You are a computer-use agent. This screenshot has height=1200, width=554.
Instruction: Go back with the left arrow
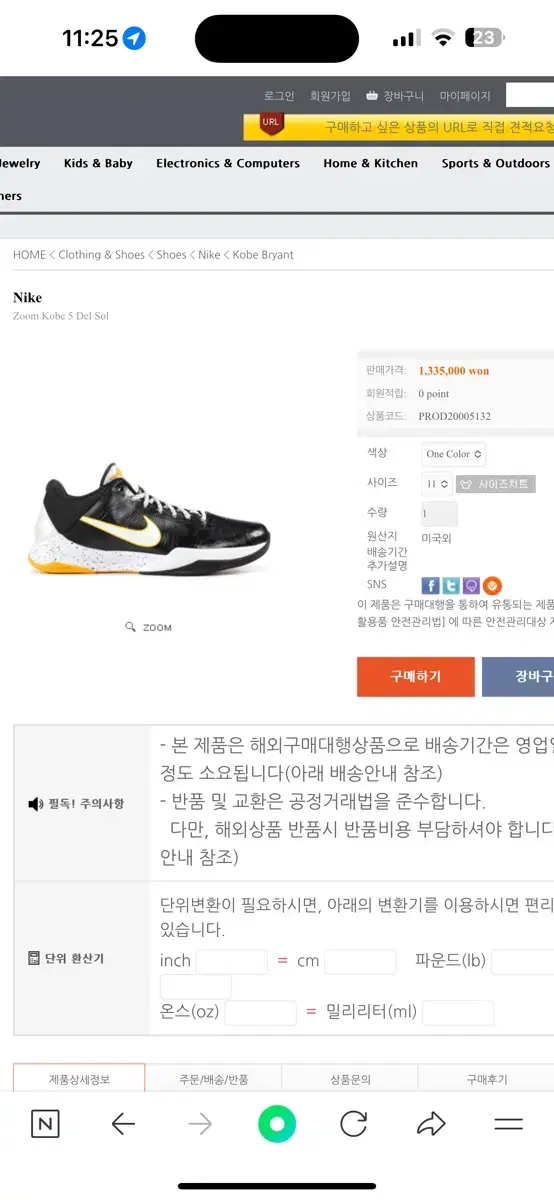point(123,1124)
